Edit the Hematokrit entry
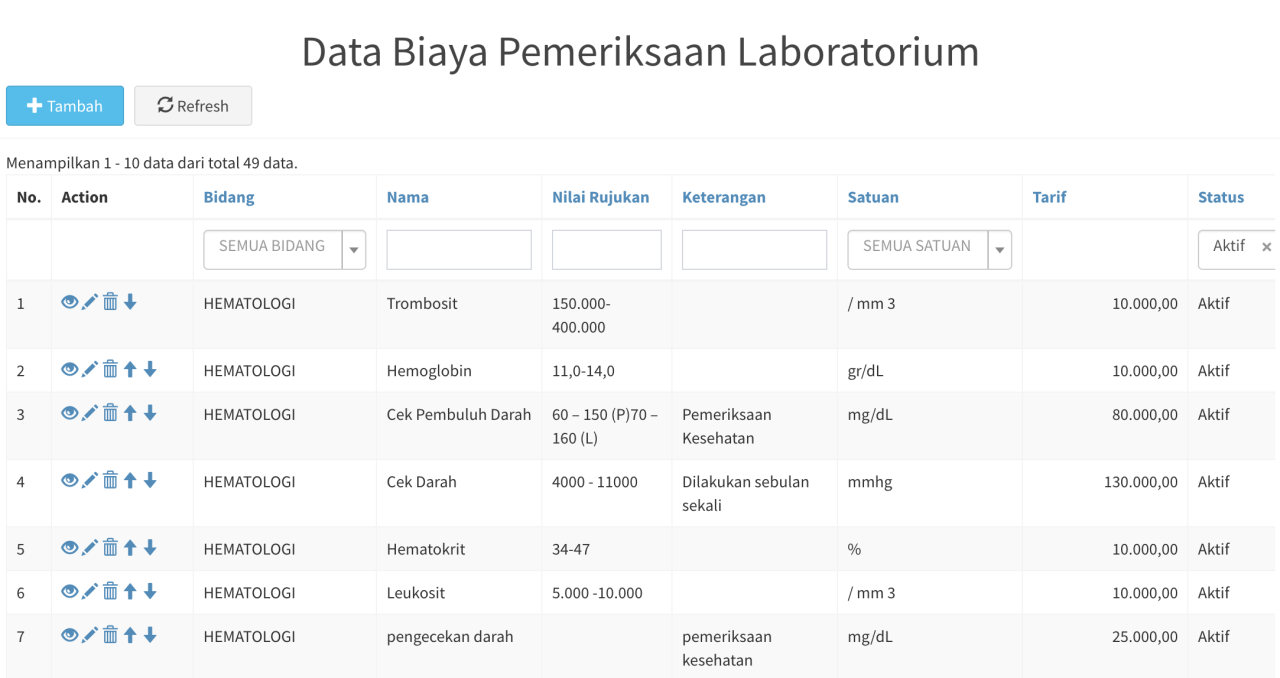Screen dimensions: 1280x678 pyautogui.click(x=90, y=547)
